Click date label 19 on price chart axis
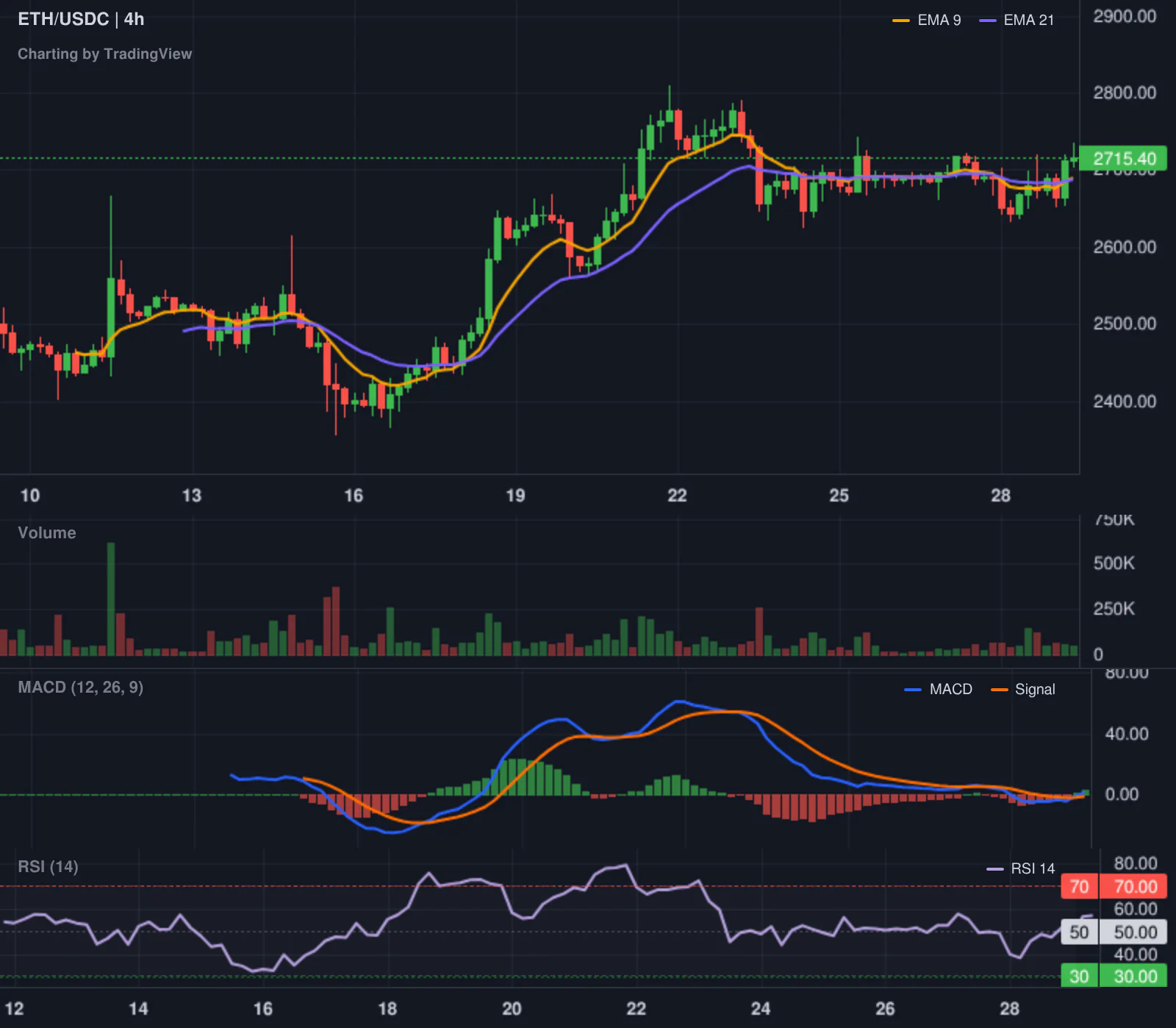Image resolution: width=1176 pixels, height=1028 pixels. coord(516,496)
